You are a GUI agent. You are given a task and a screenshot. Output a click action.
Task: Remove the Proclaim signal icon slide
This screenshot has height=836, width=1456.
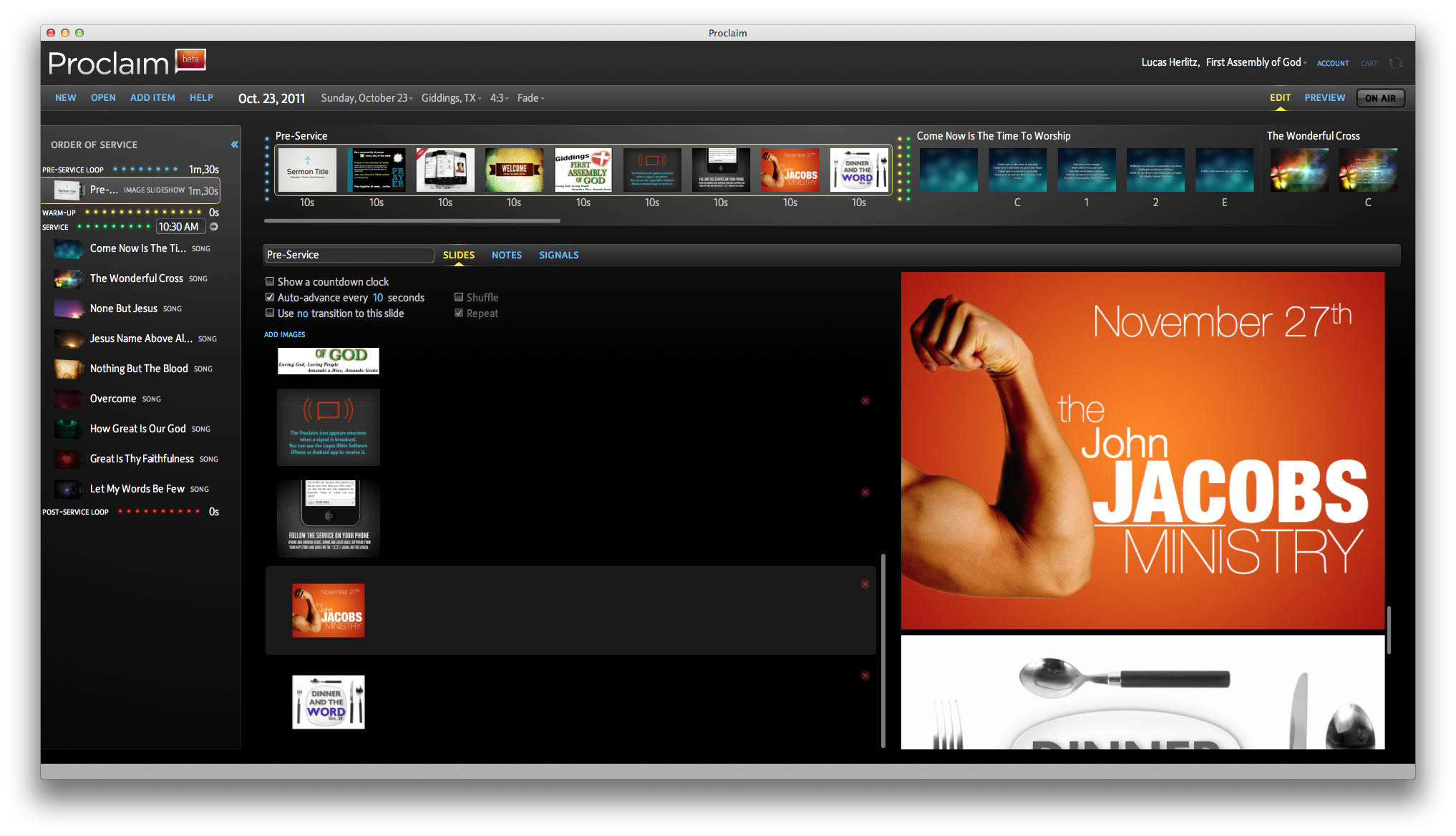[x=865, y=401]
